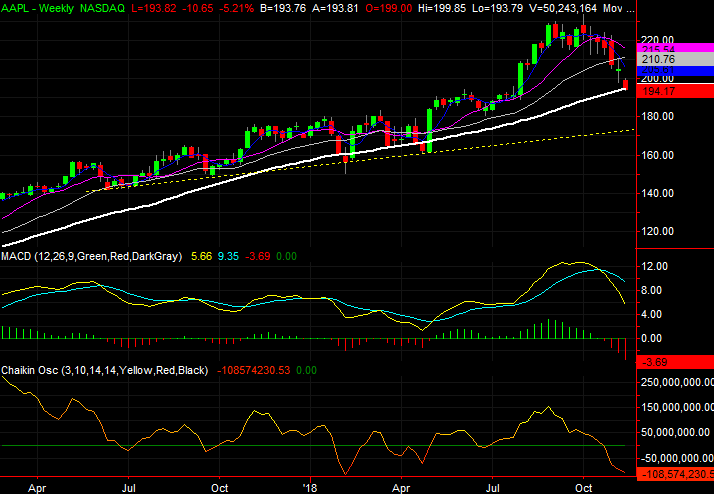The width and height of the screenshot is (714, 494).
Task: Click the yellow MACD value 5.66
Action: [x=201, y=256]
